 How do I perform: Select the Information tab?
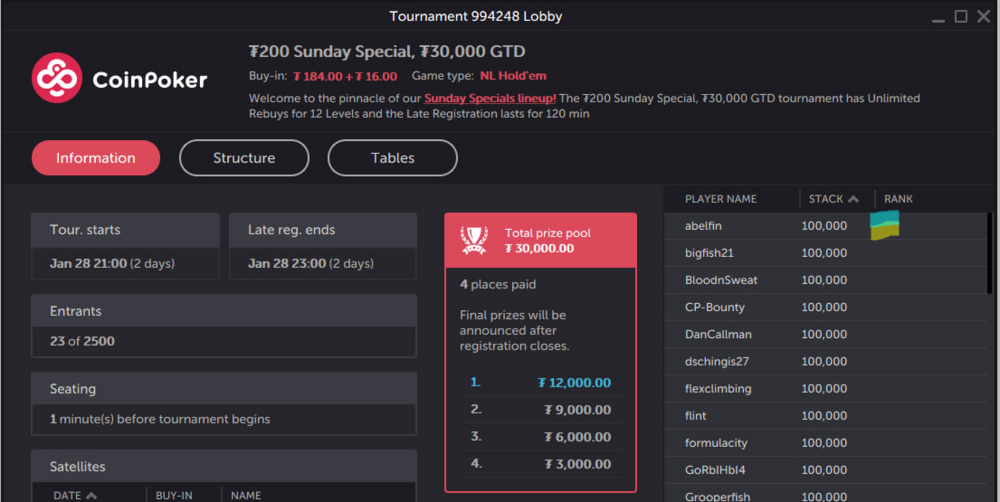[96, 158]
